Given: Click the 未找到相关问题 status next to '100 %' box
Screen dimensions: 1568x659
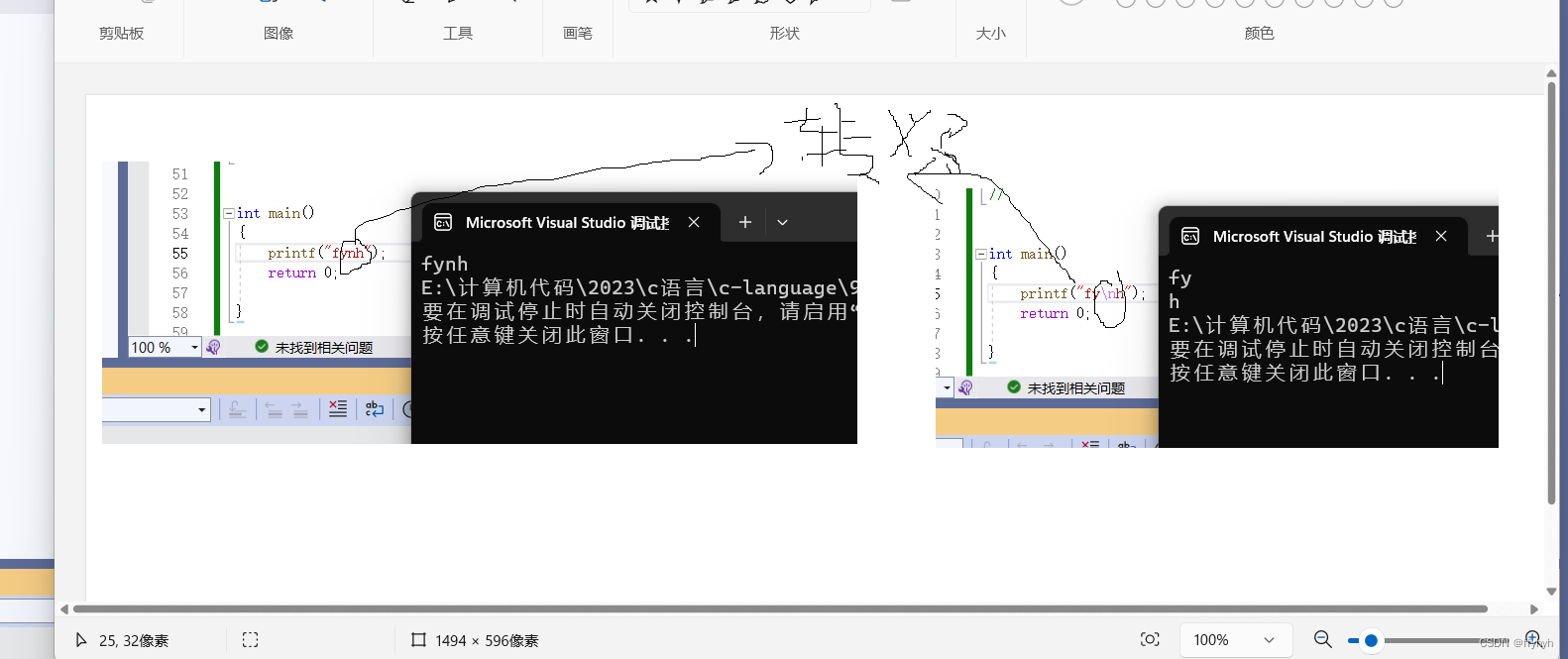Looking at the screenshot, I should (x=324, y=347).
